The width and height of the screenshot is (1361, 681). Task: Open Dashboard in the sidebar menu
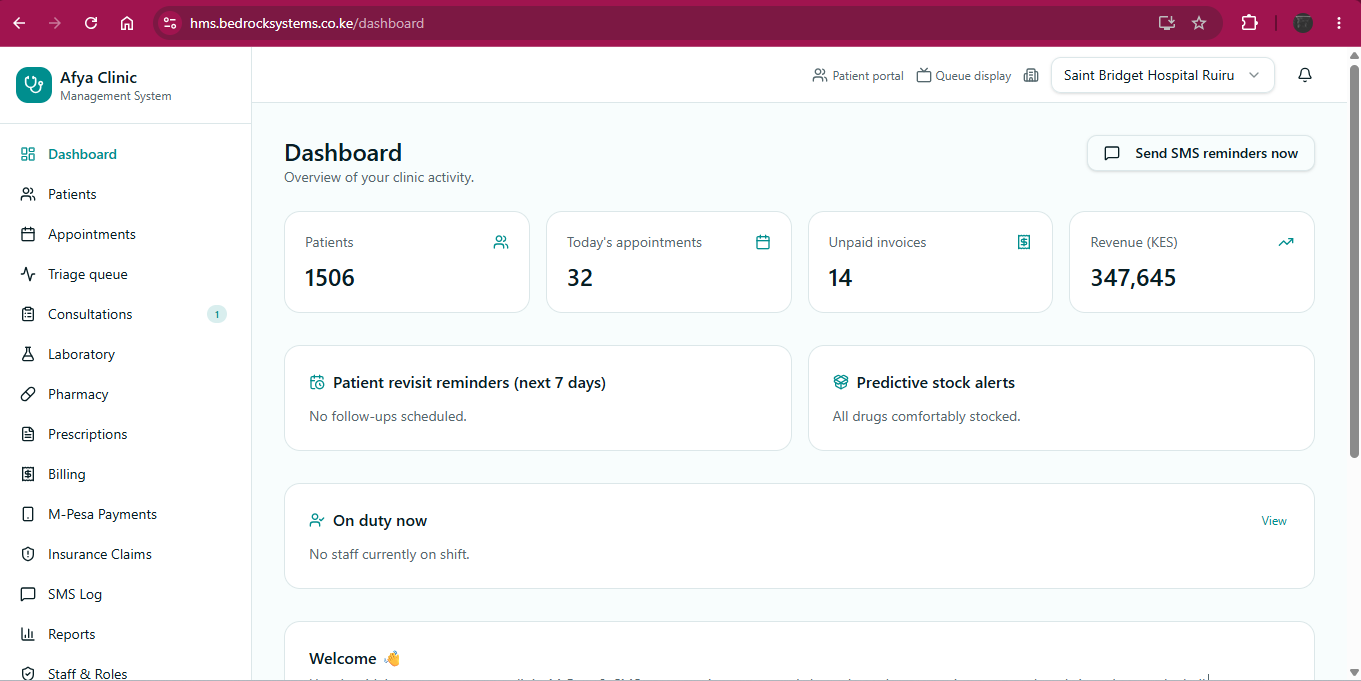[x=125, y=154]
